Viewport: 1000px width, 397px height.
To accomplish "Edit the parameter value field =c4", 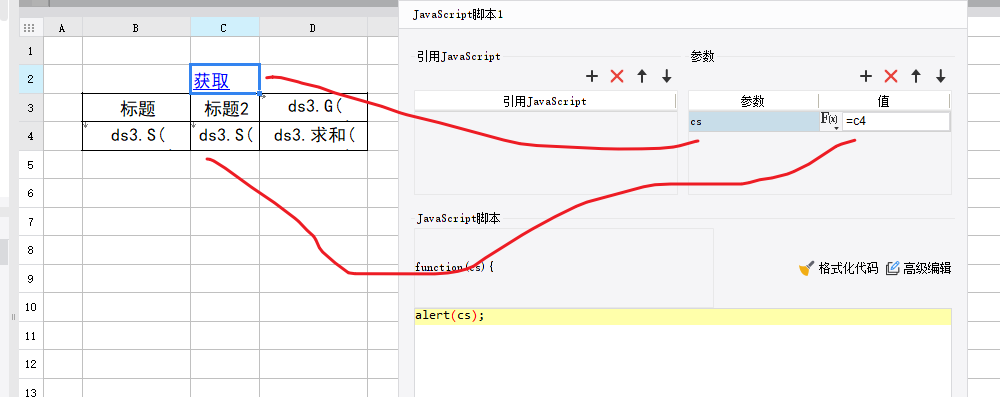I will tap(895, 121).
